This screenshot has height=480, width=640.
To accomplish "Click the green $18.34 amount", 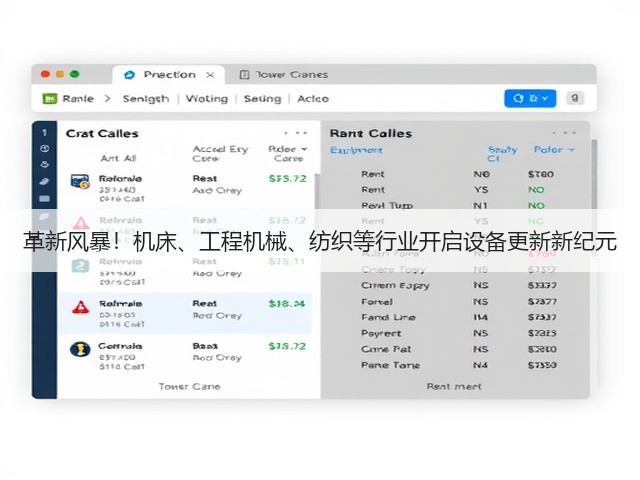I will (287, 304).
